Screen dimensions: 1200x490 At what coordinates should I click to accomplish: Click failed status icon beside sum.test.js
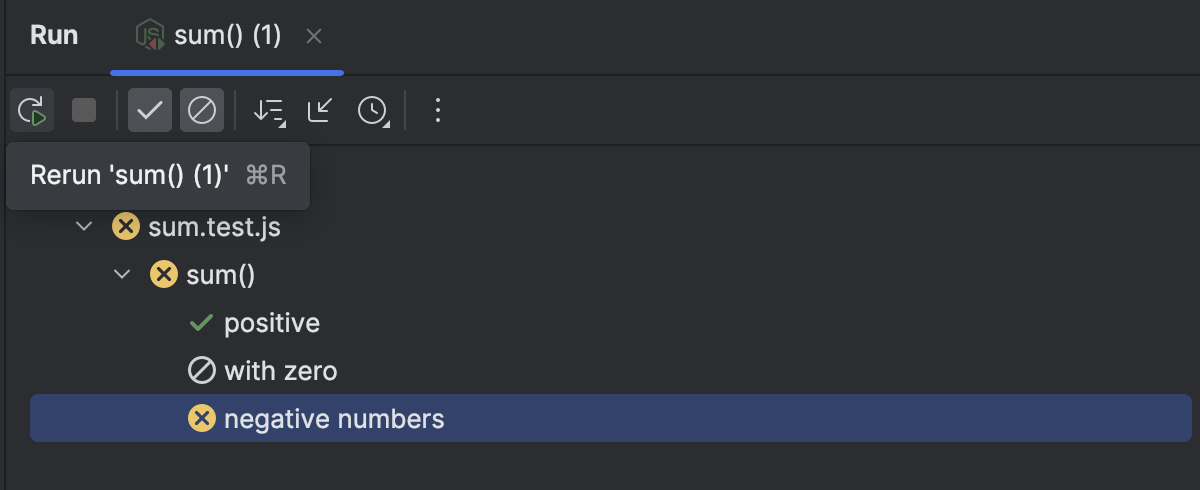coord(125,227)
